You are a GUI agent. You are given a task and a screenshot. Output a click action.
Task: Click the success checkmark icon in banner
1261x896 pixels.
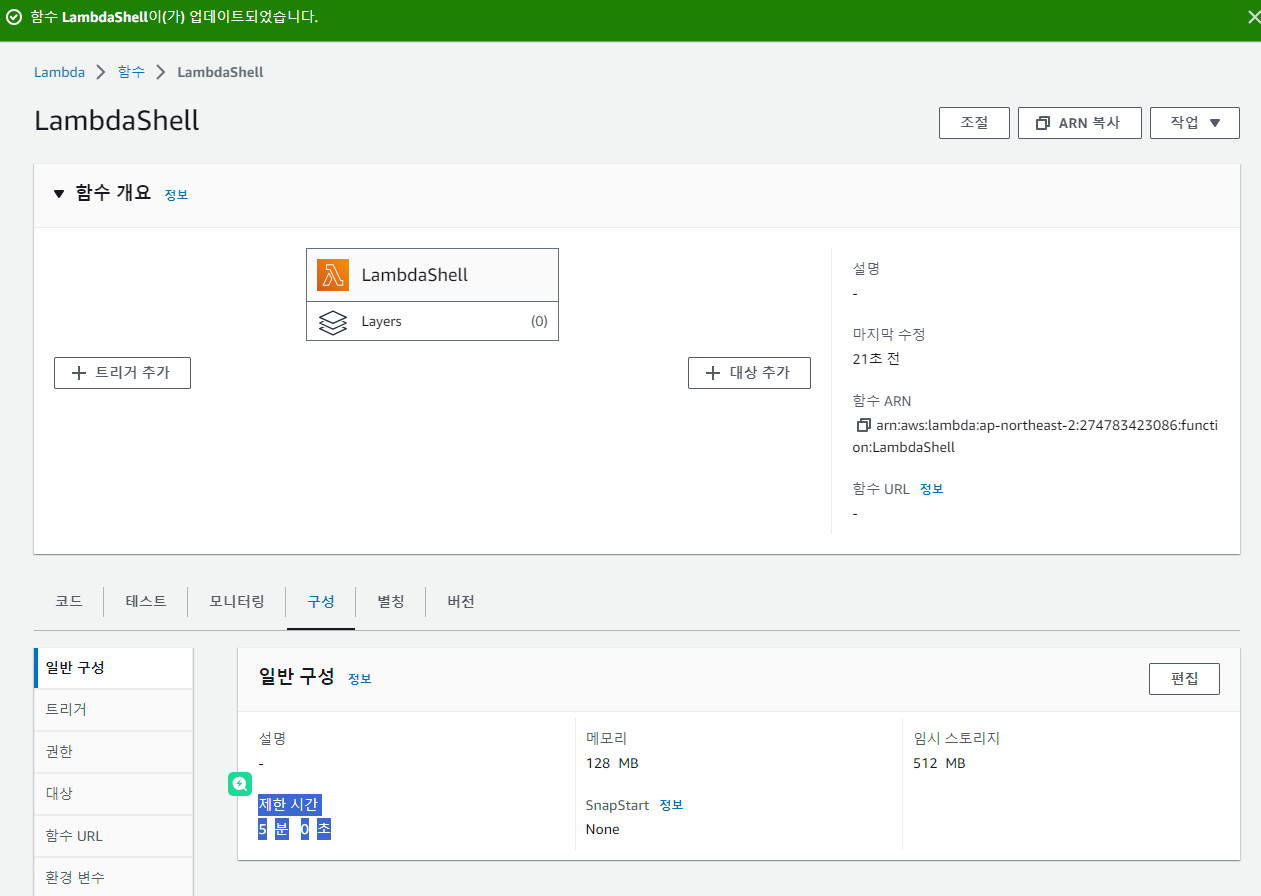point(14,17)
